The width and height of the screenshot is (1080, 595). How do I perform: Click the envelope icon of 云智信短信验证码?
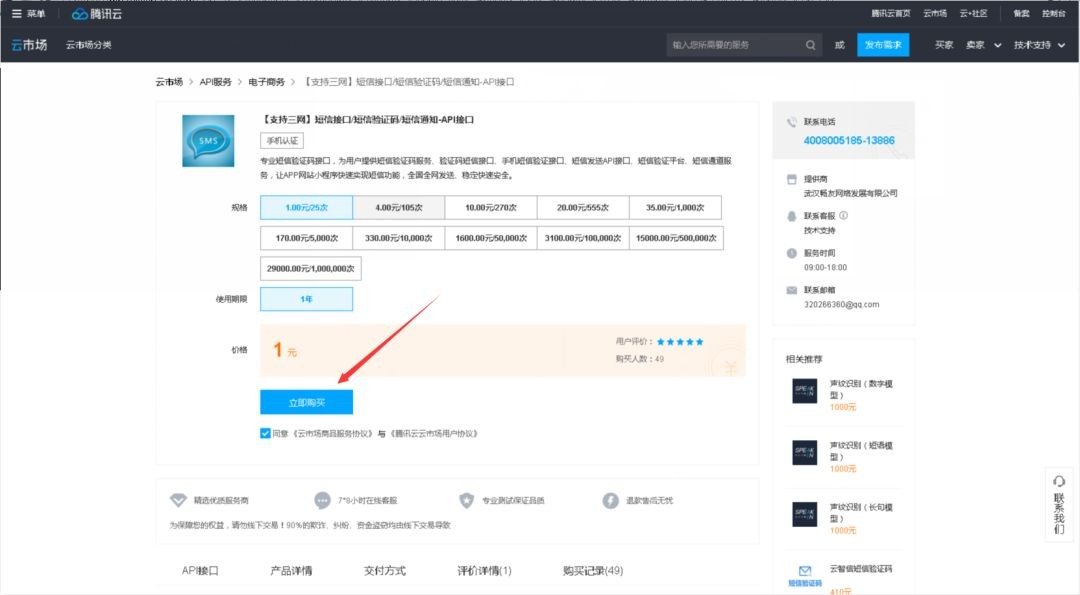click(x=804, y=571)
